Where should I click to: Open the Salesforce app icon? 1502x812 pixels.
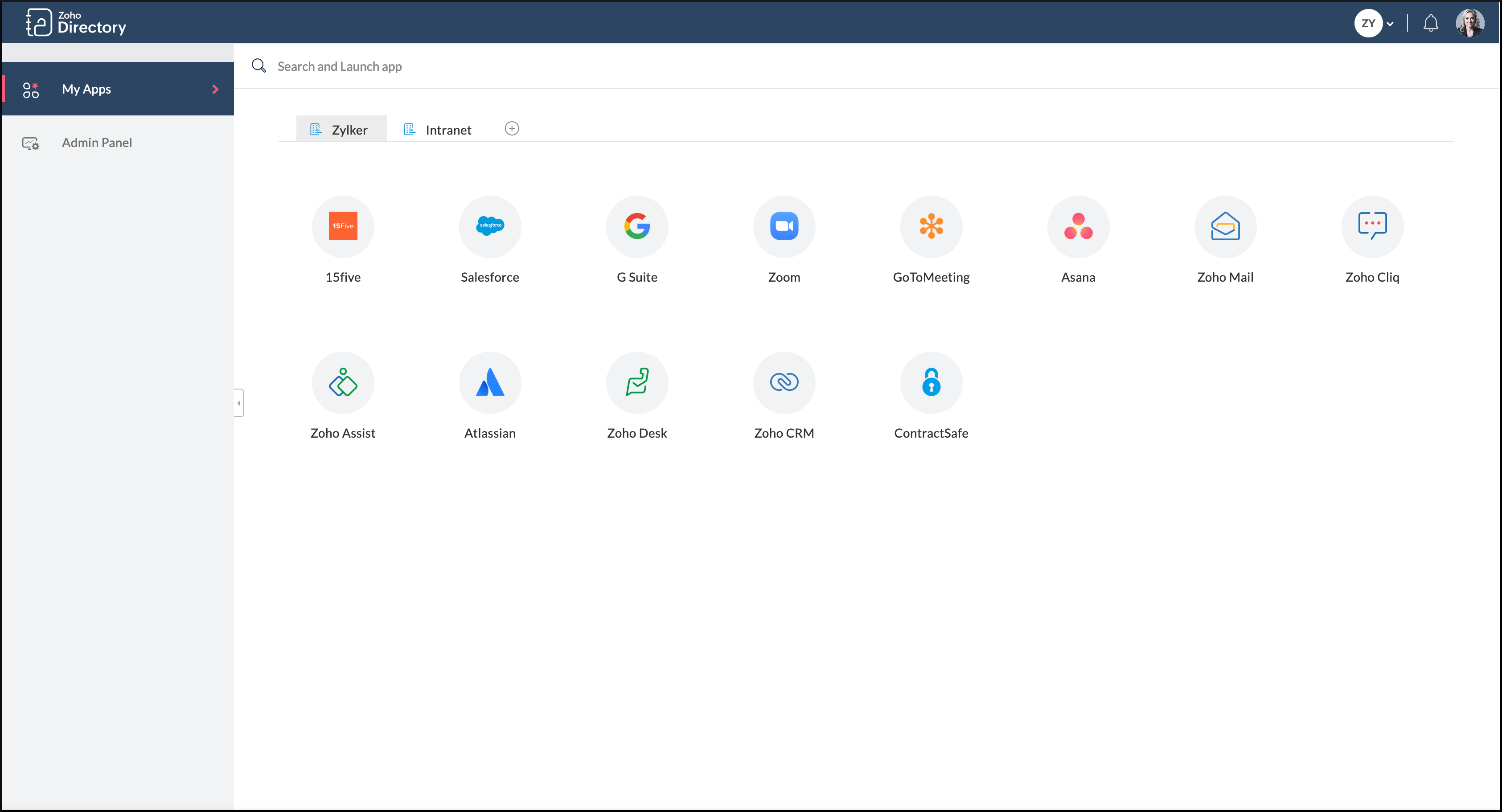[x=490, y=226]
